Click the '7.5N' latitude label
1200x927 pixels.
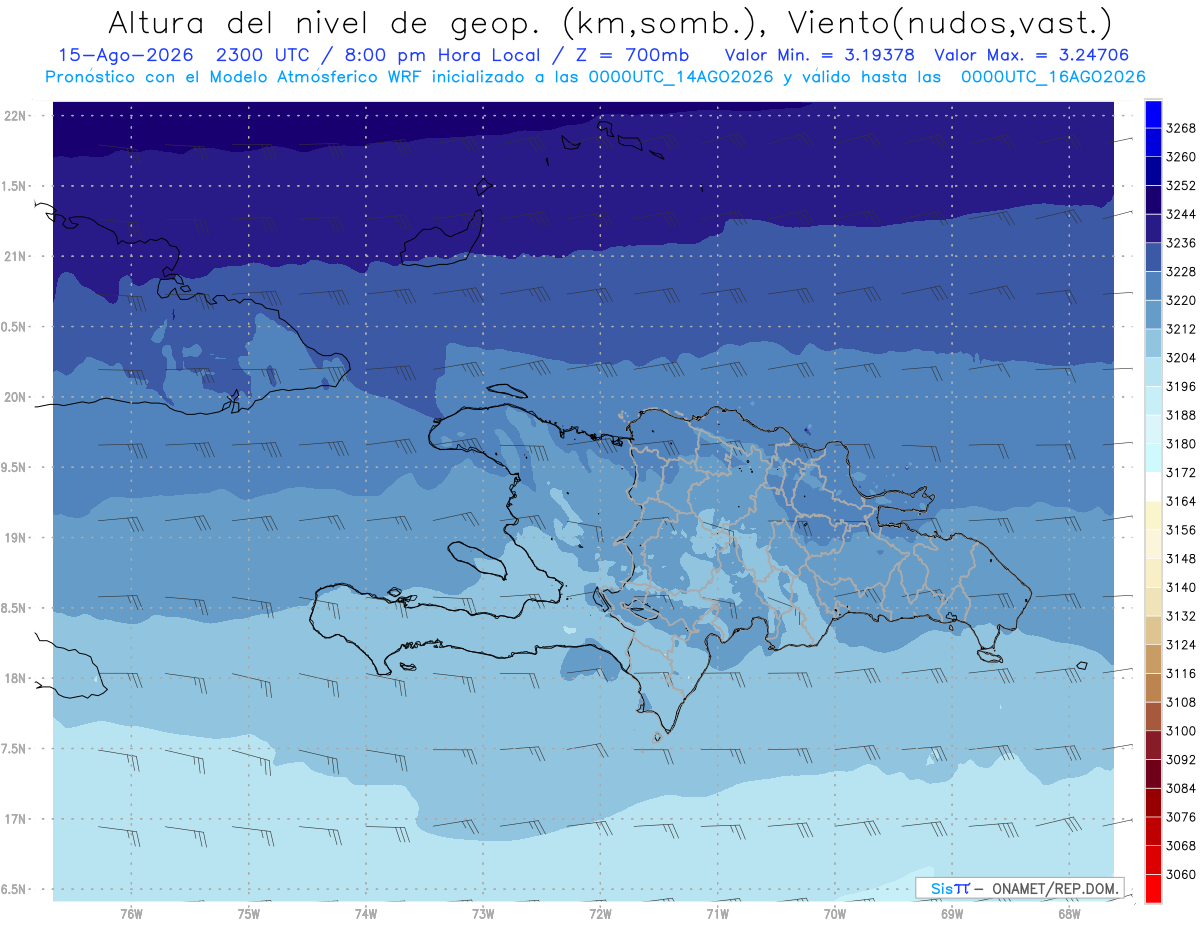pyautogui.click(x=15, y=749)
